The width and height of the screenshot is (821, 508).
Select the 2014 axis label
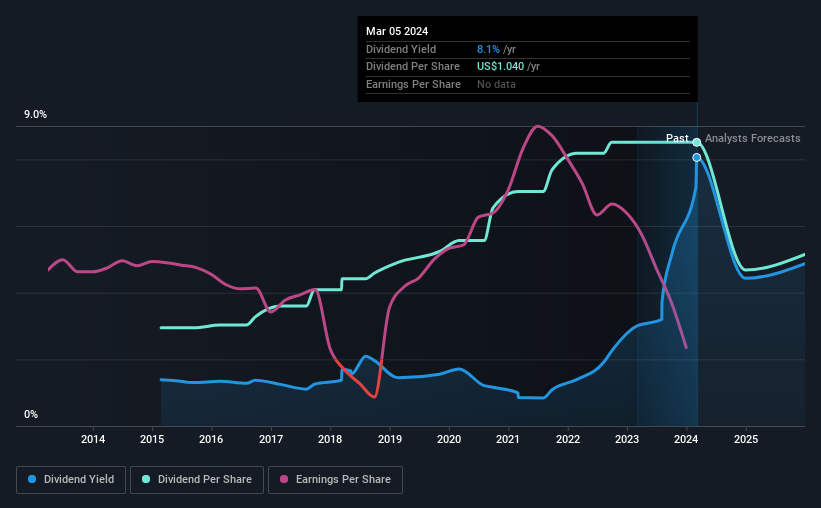click(93, 439)
